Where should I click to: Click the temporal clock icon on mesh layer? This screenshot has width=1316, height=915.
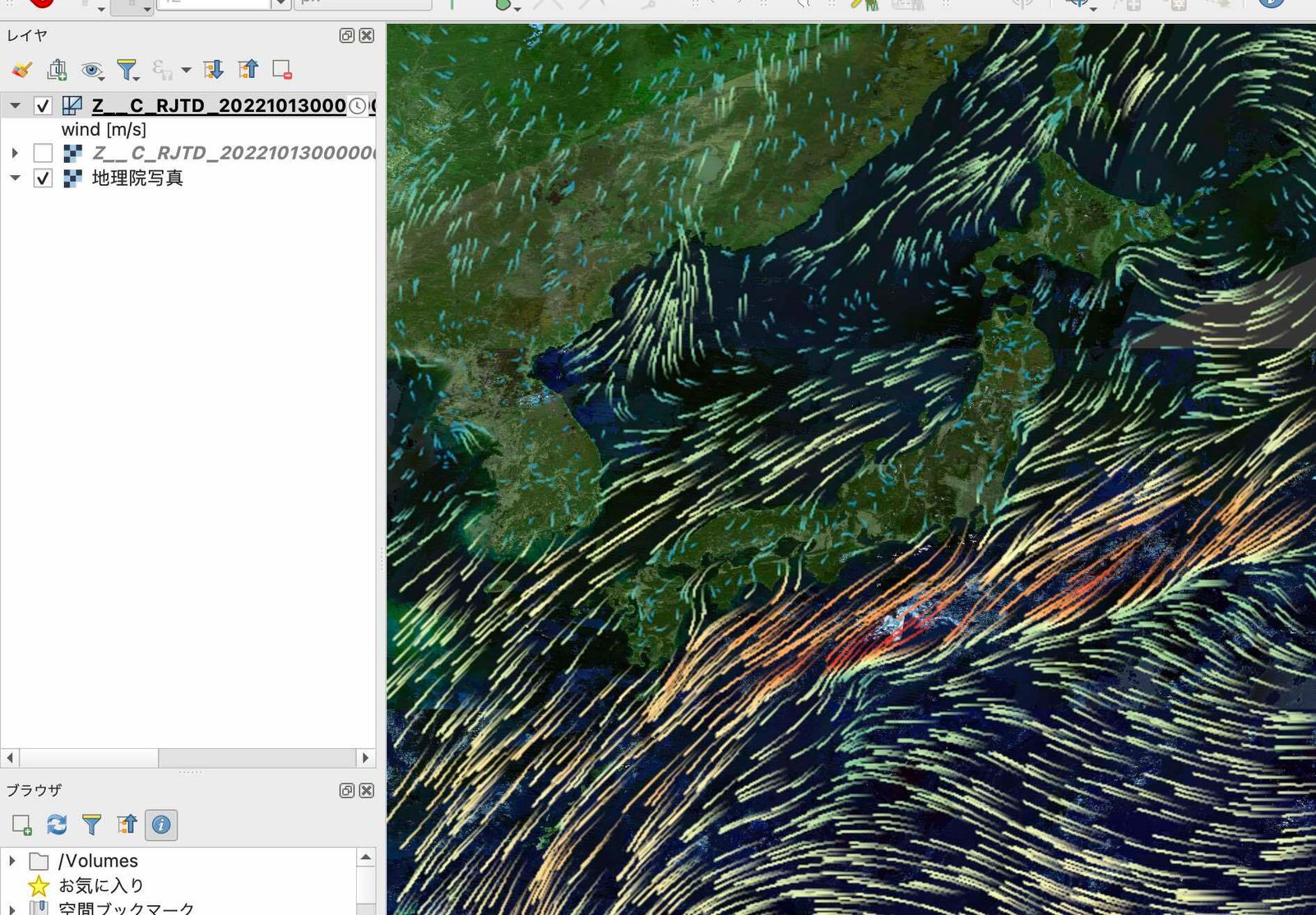click(357, 105)
